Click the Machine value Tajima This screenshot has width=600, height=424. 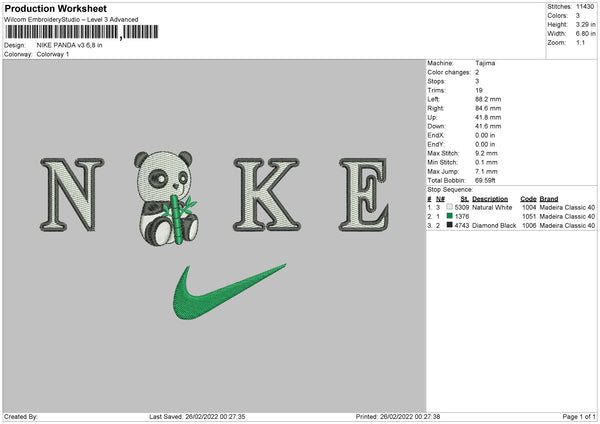[x=485, y=63]
